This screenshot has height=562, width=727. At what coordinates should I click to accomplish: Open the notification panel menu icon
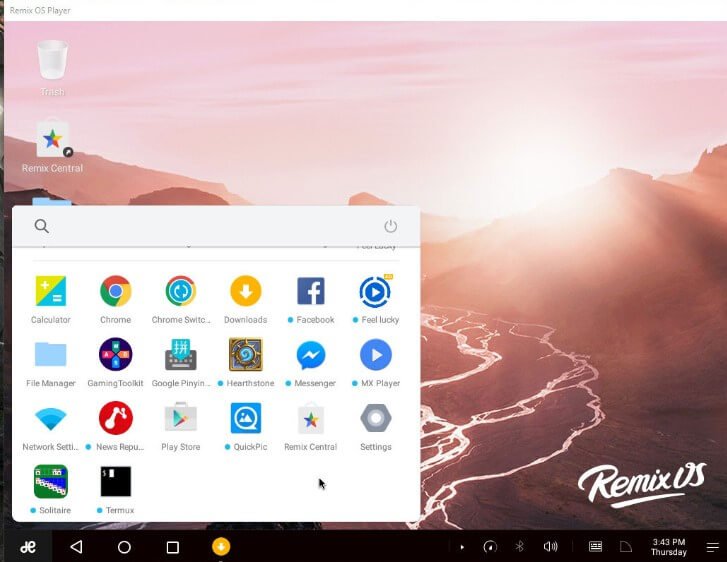(x=712, y=548)
